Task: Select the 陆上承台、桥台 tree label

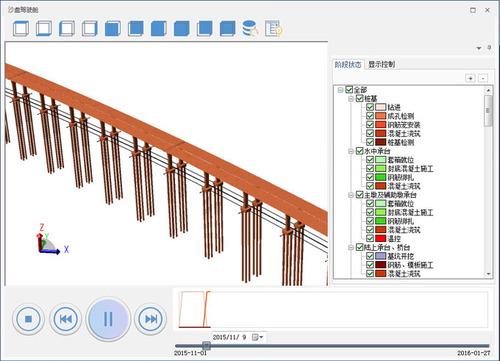Action: tap(387, 247)
